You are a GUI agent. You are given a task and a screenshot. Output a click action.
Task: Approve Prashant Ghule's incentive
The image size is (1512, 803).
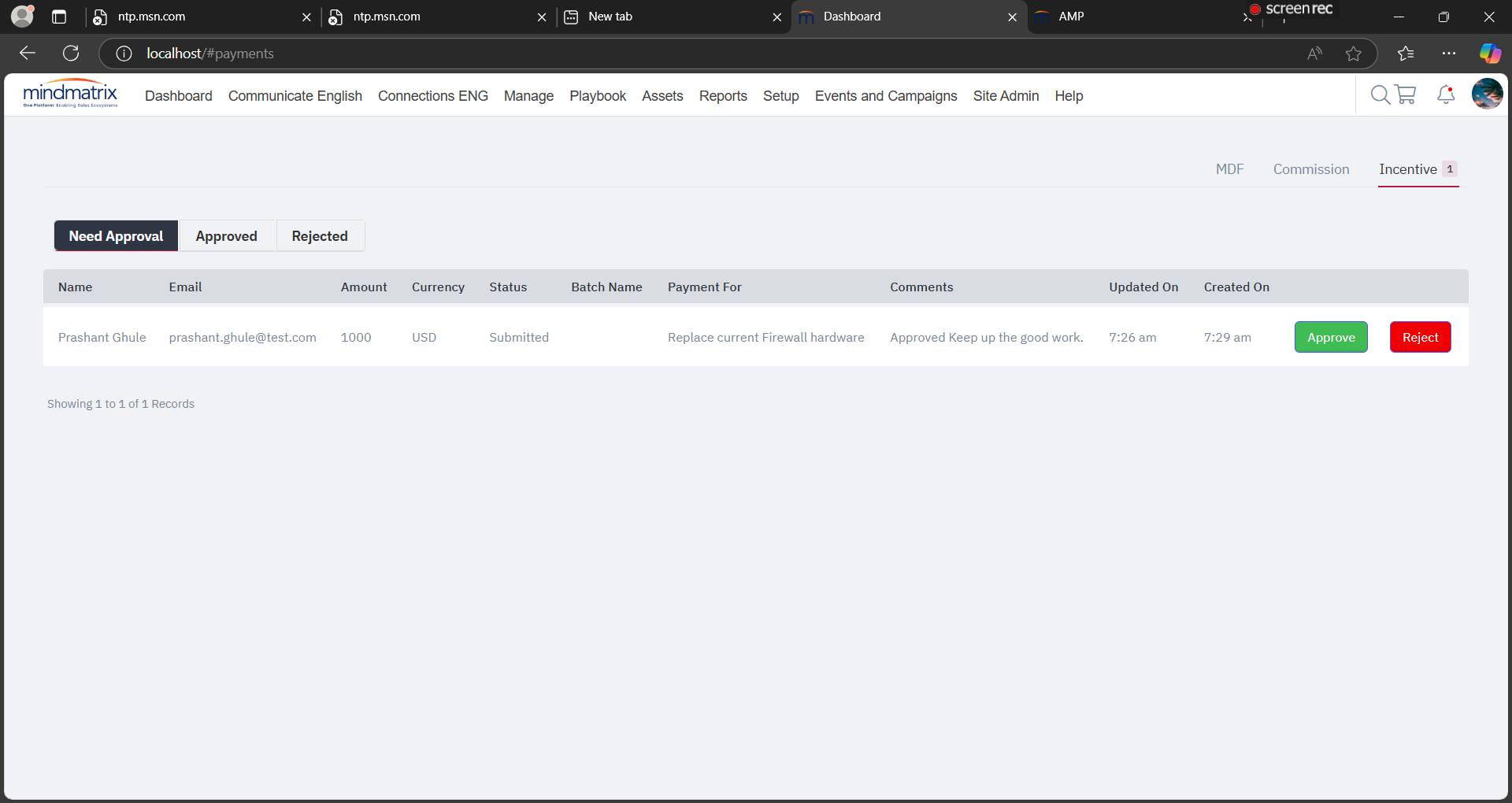1331,338
